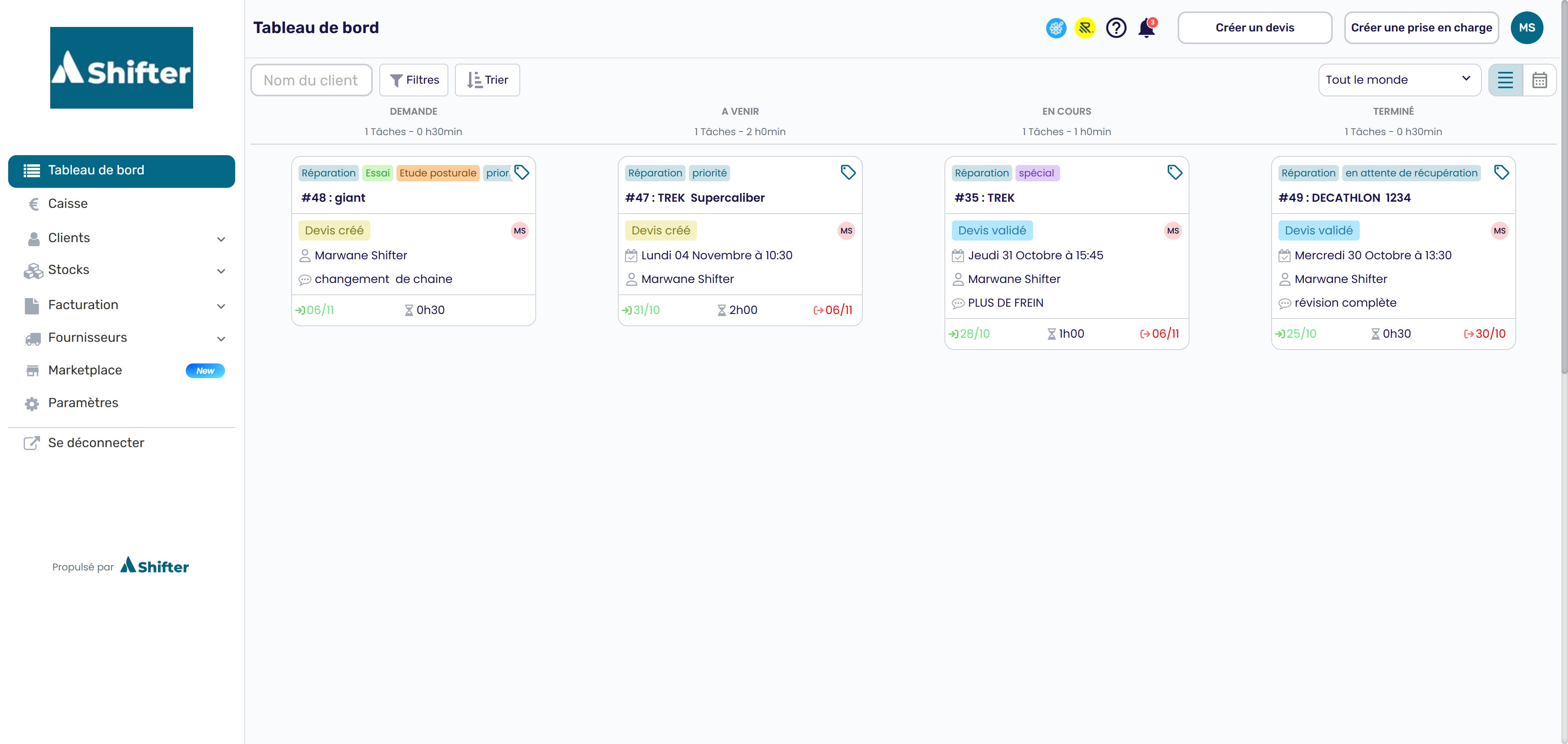Click the yellow round icon in header

(x=1085, y=28)
